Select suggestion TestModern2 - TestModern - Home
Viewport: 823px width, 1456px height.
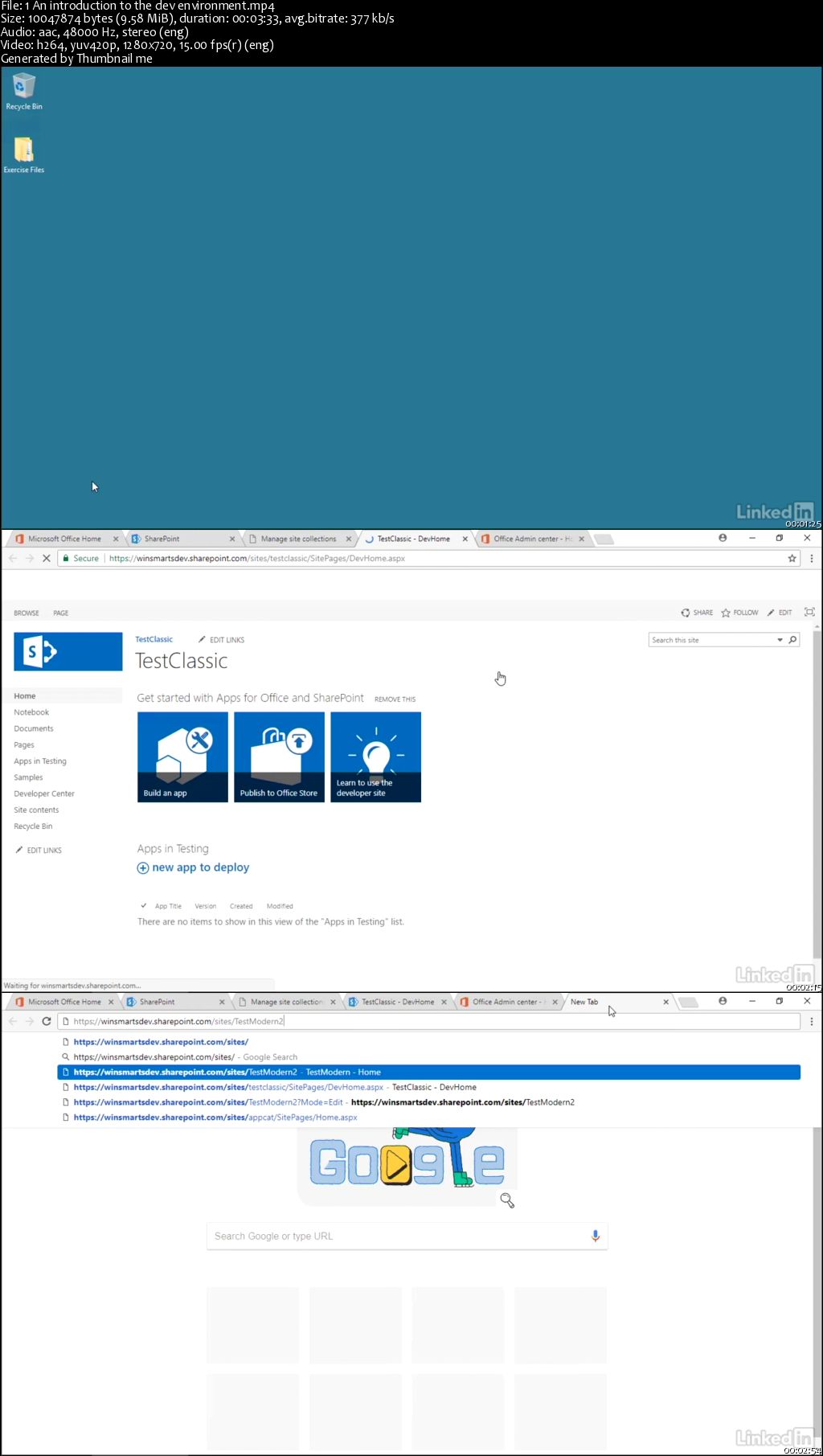click(x=428, y=1072)
